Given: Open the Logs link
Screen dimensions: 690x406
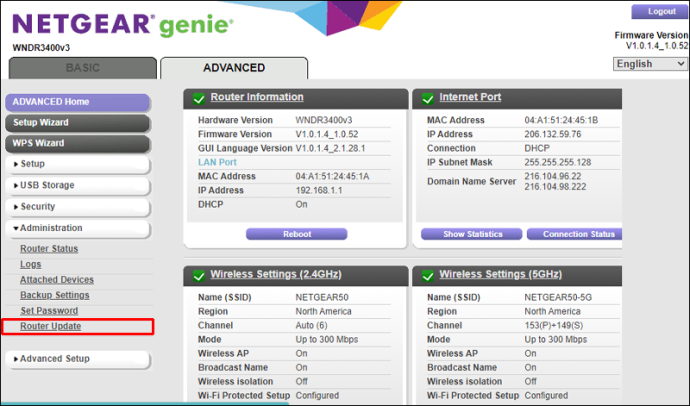Looking at the screenshot, I should coord(30,264).
